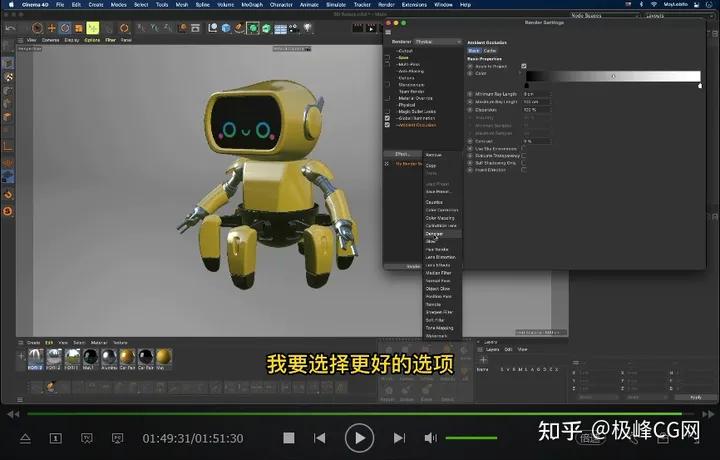Open the viewport hamburger menu
This screenshot has width=720, height=460.
pyautogui.click(x=20, y=40)
